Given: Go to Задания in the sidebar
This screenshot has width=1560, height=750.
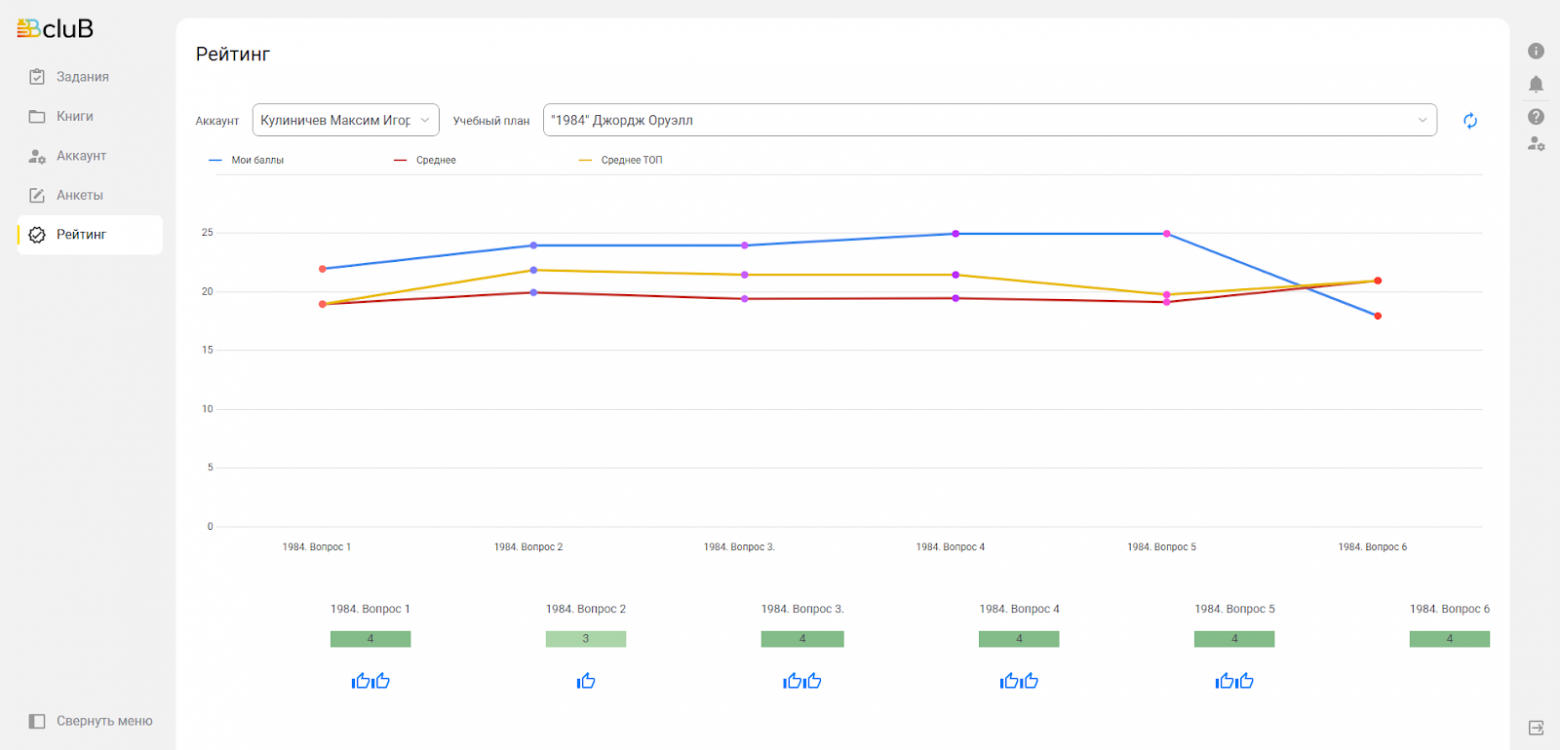Looking at the screenshot, I should 82,77.
